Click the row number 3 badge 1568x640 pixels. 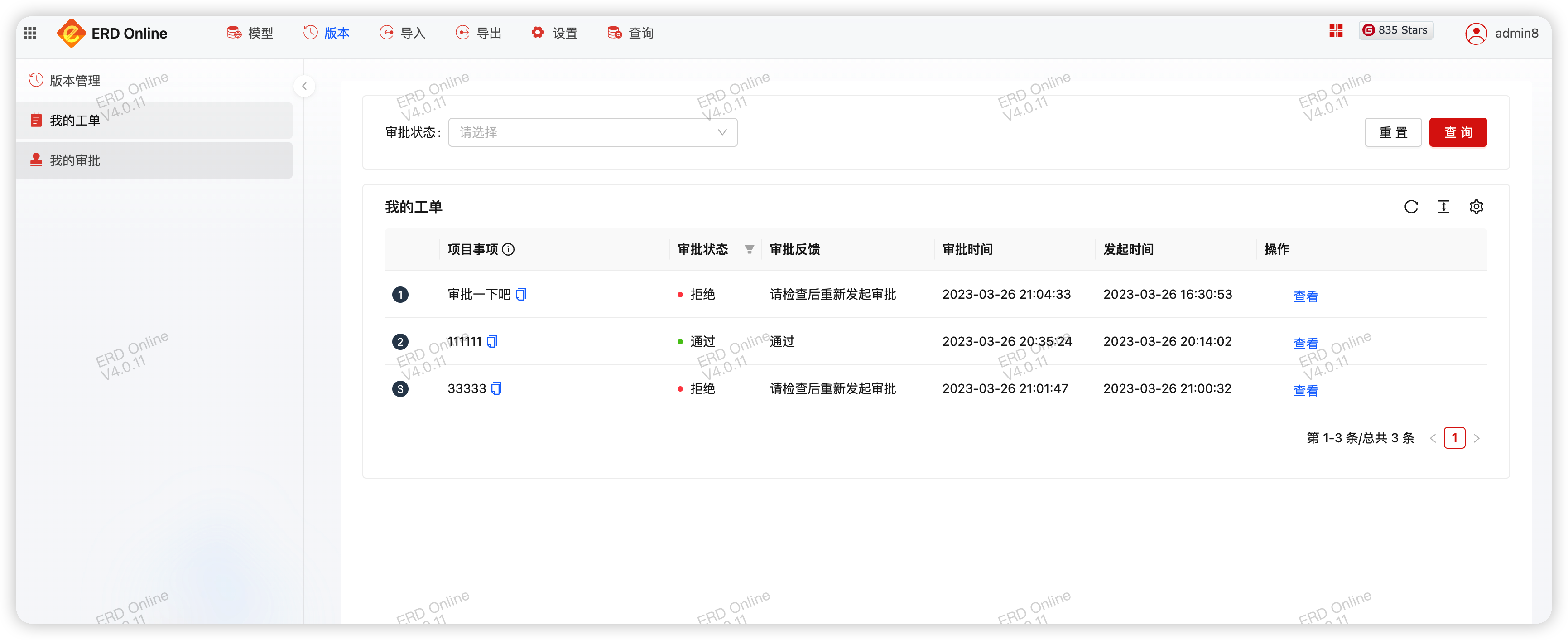400,388
